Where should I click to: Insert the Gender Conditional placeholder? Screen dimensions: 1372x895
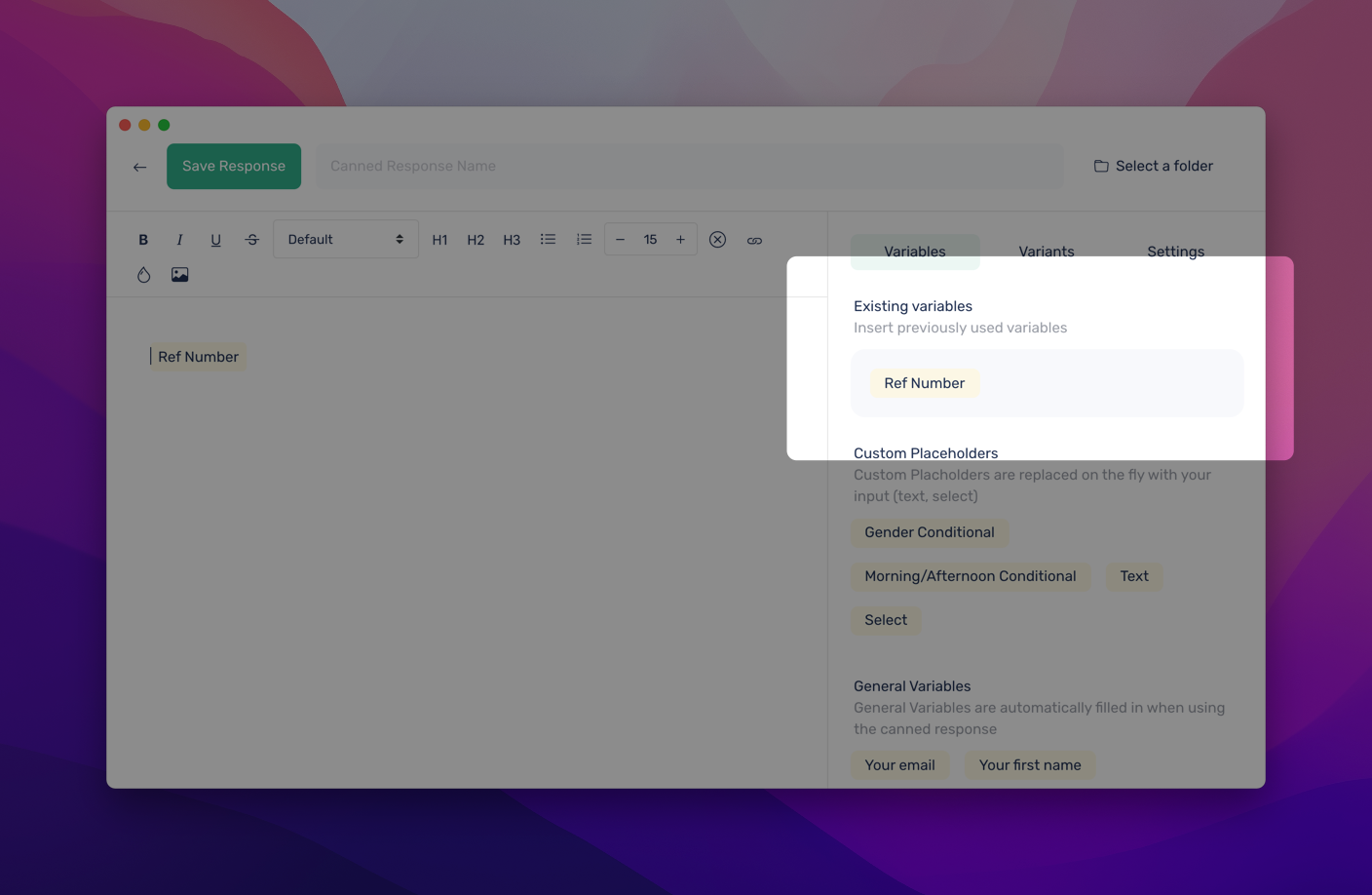tap(929, 532)
